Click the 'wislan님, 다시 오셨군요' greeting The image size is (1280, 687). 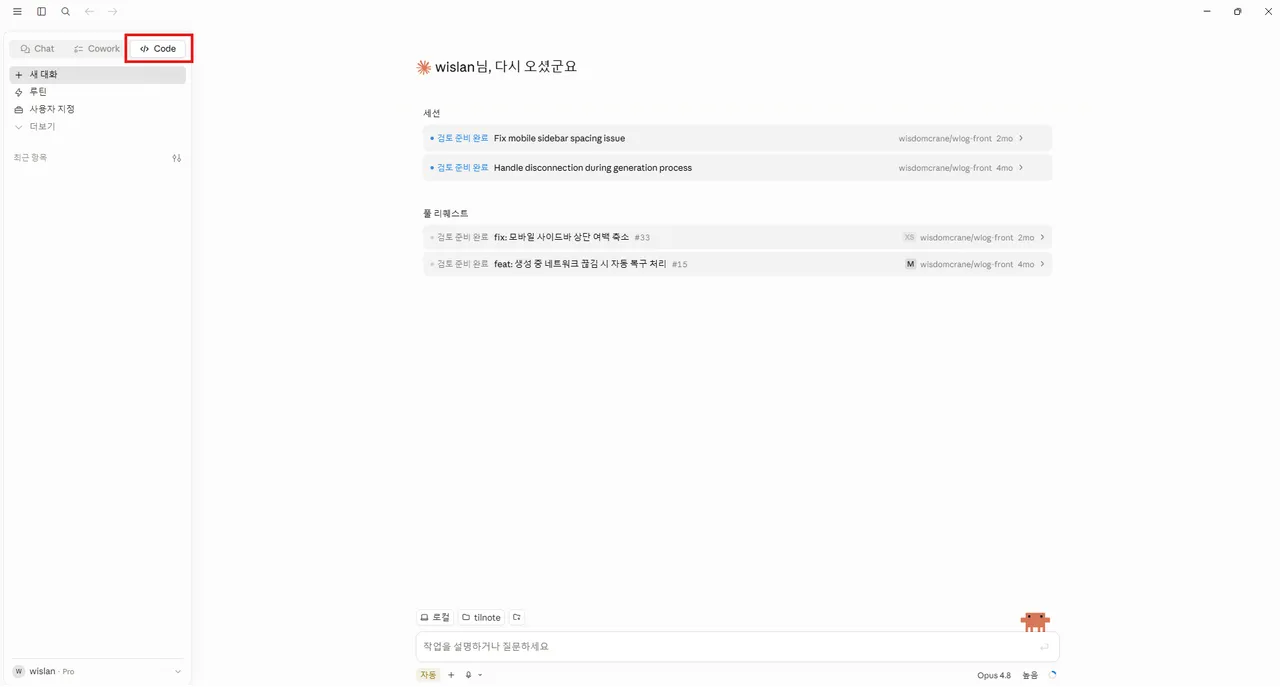506,67
